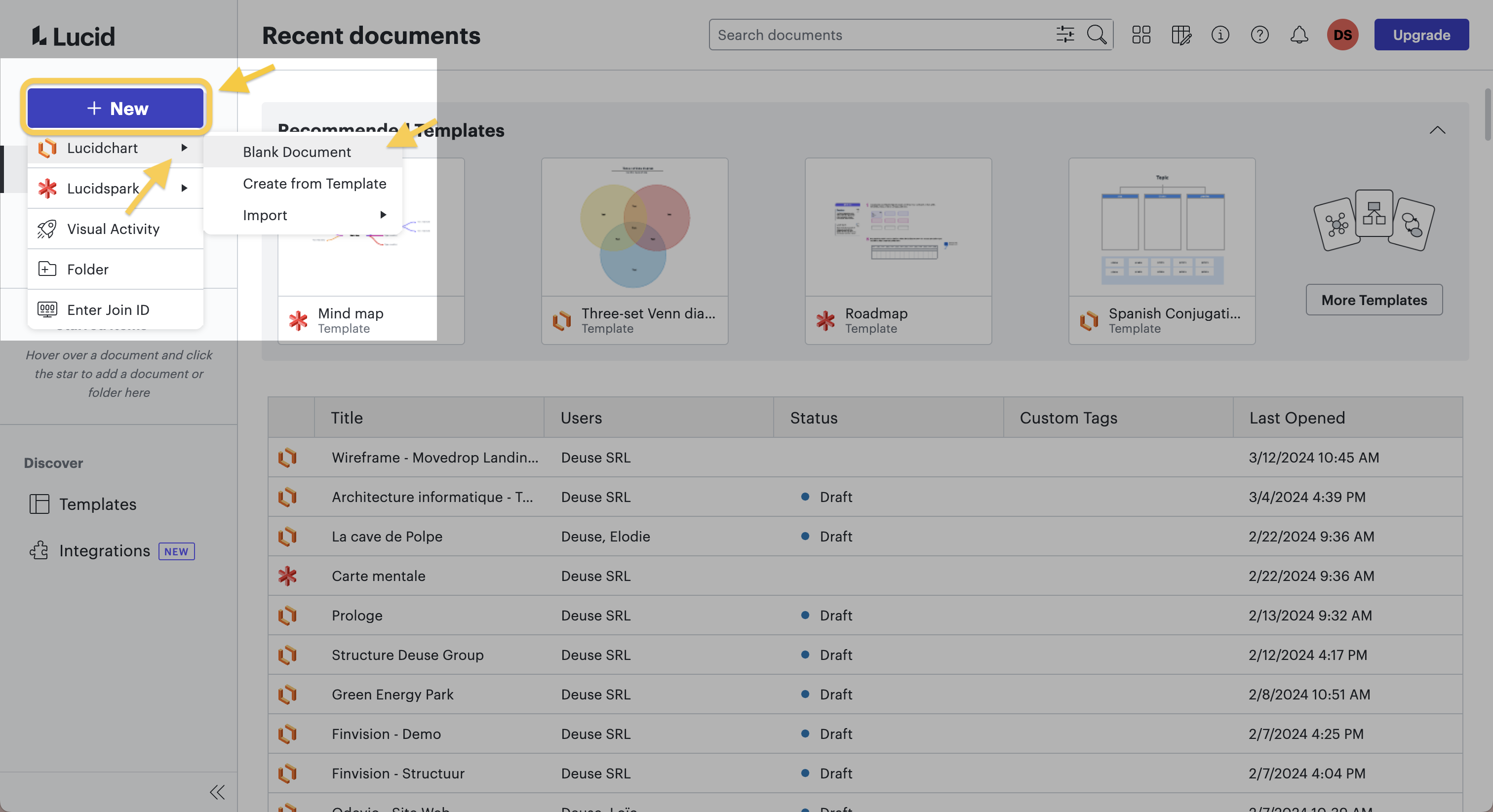Click the Lucidchart icon in menu

tap(47, 148)
